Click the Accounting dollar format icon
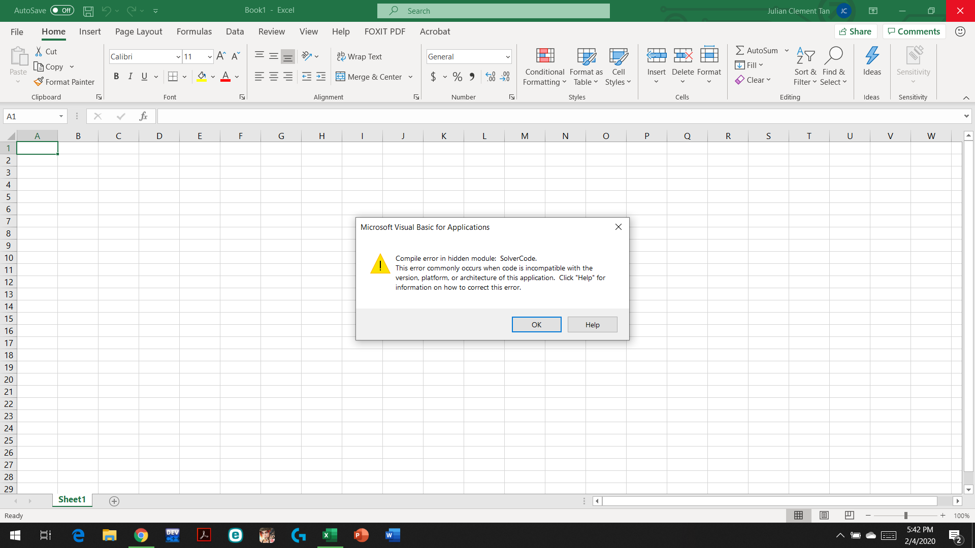 point(433,77)
